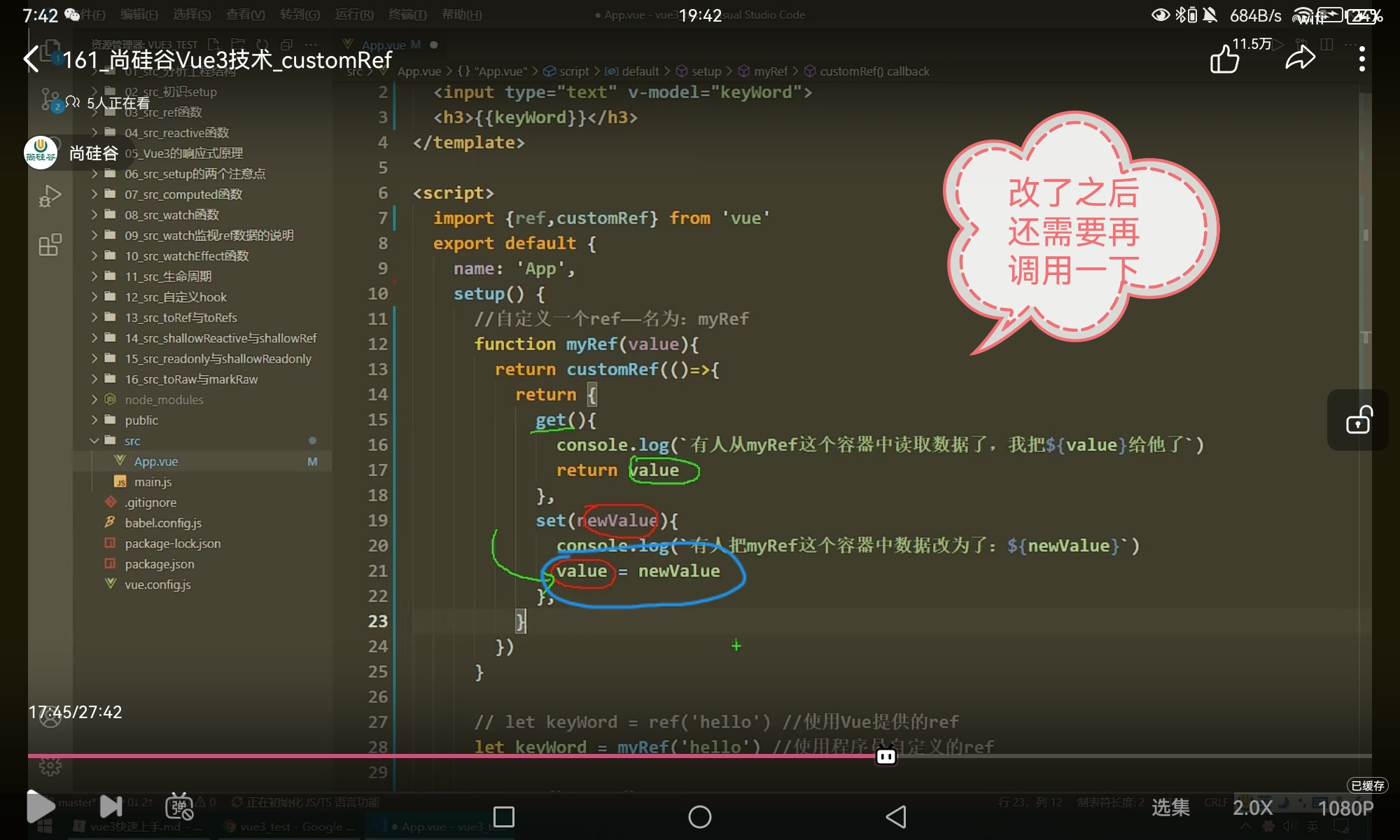The width and height of the screenshot is (1400, 840).
Task: Switch to the App.vue editor tab
Action: tap(384, 45)
